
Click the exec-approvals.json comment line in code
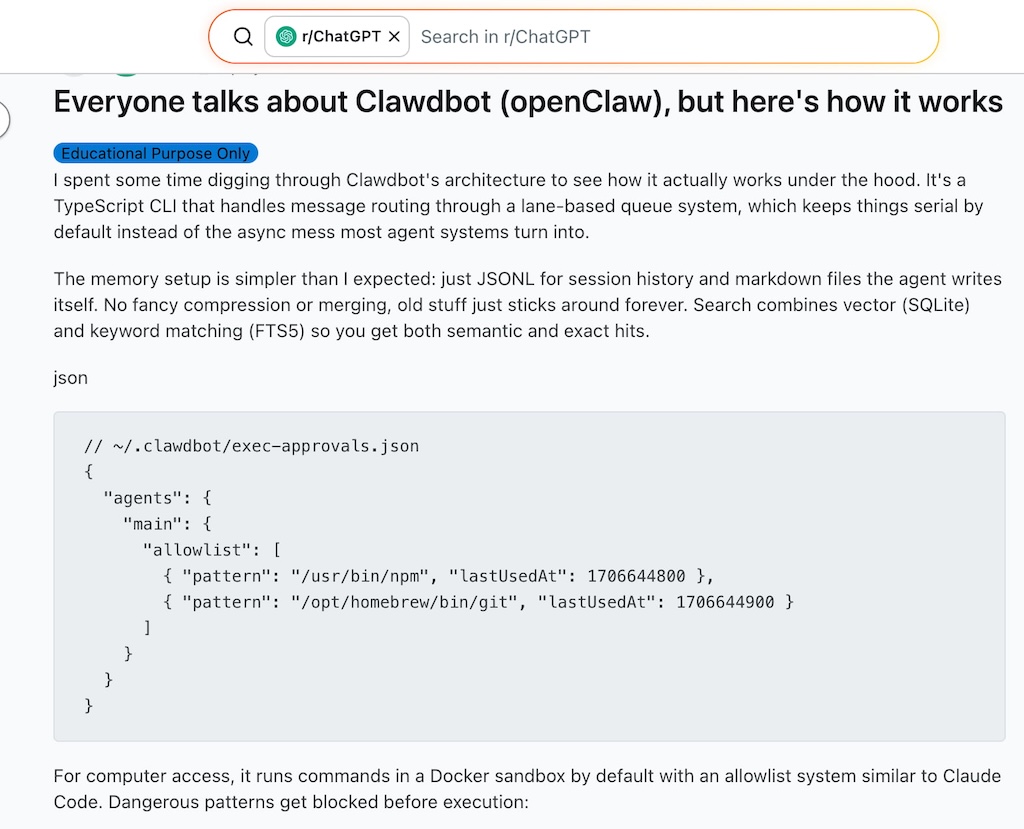point(252,446)
